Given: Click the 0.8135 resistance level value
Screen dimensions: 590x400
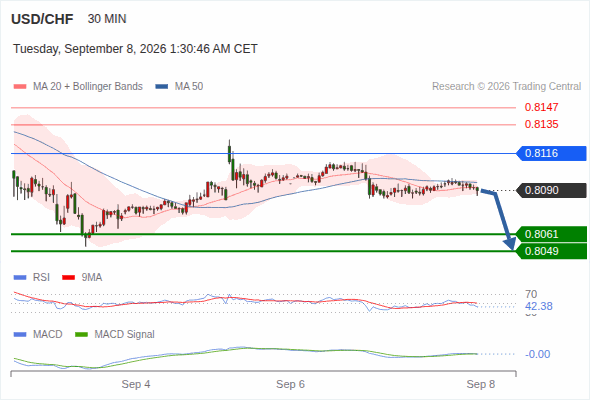Looking at the screenshot, I should tap(541, 124).
